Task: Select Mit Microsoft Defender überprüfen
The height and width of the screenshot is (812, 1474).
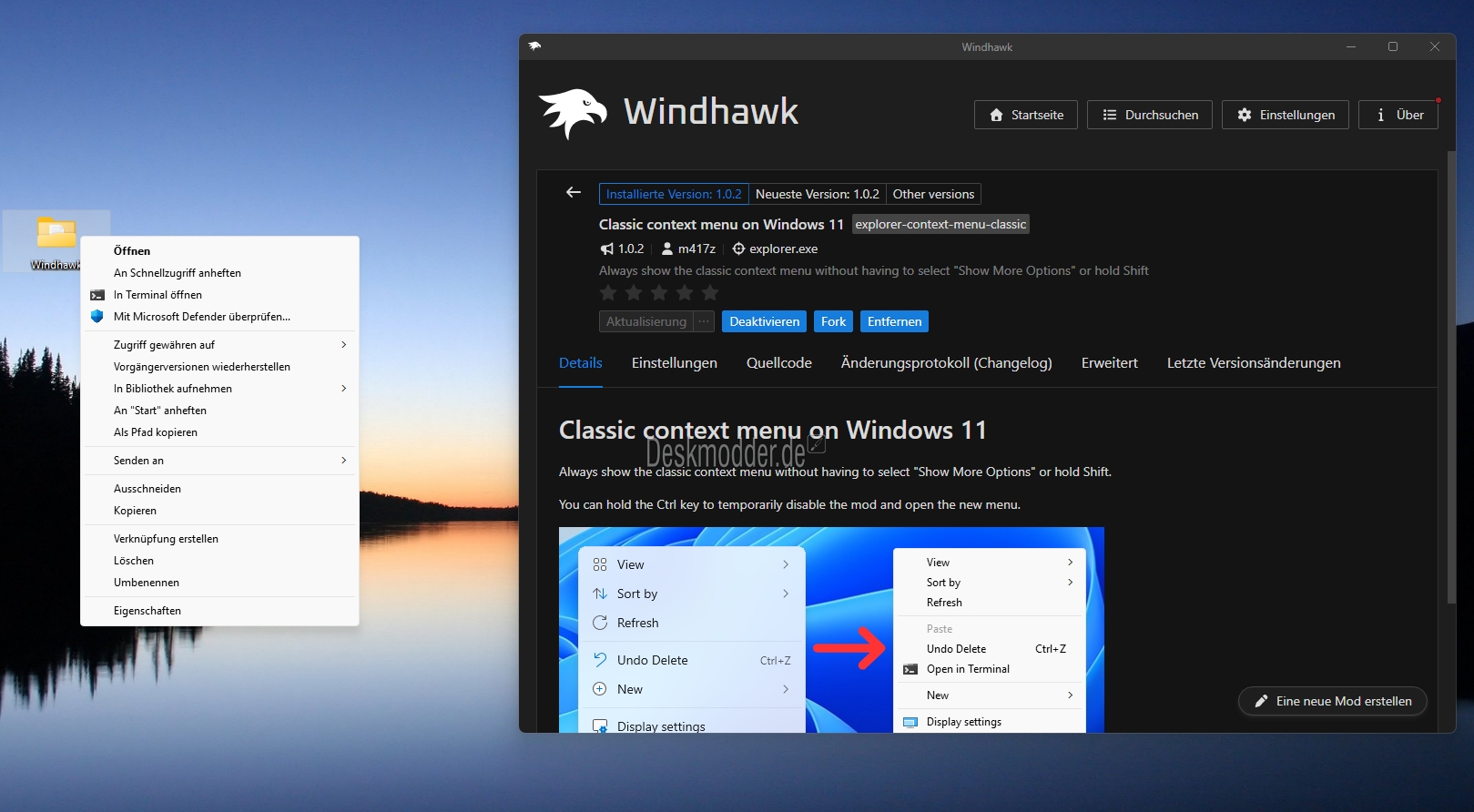Action: (x=220, y=317)
